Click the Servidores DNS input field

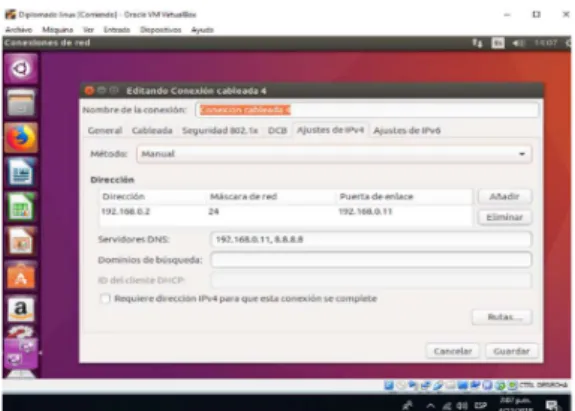tap(371, 239)
